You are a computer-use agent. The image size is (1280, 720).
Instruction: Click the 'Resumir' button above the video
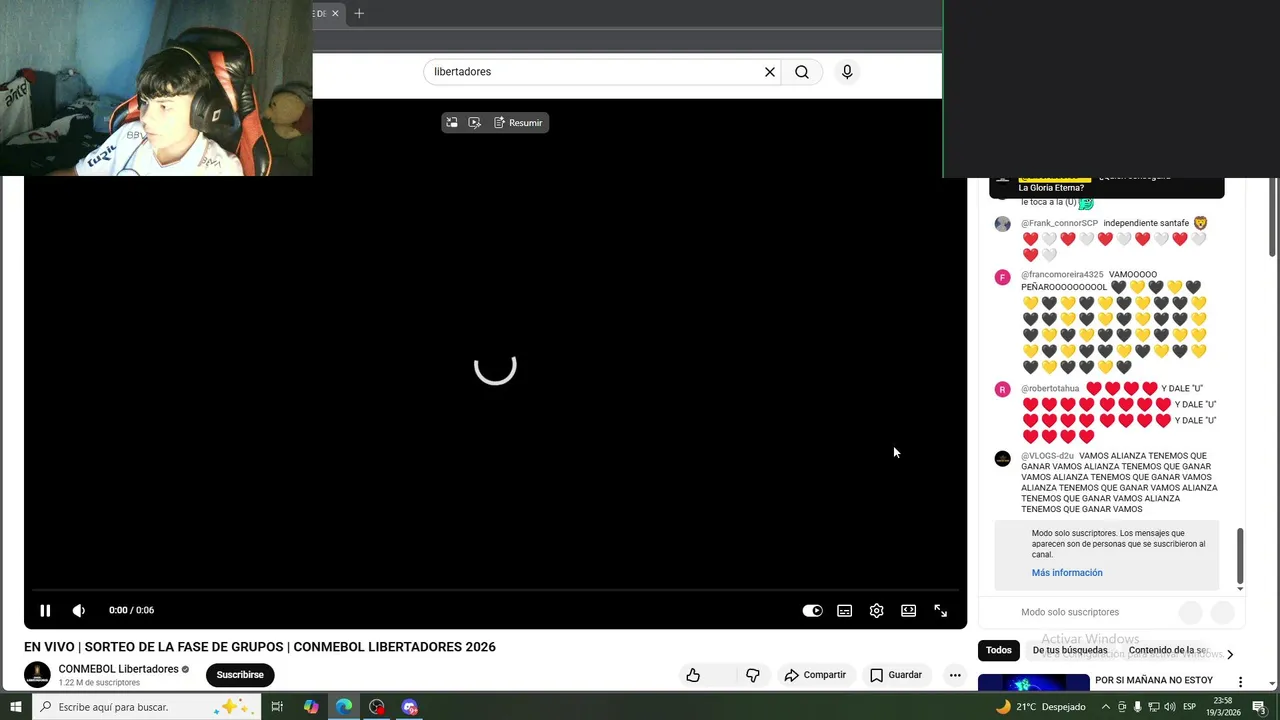(x=518, y=123)
